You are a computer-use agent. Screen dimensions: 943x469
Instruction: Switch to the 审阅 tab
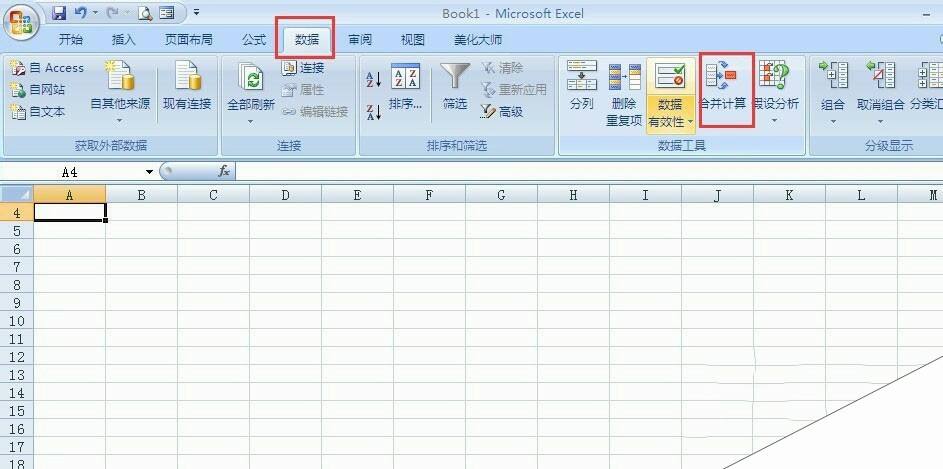click(360, 40)
